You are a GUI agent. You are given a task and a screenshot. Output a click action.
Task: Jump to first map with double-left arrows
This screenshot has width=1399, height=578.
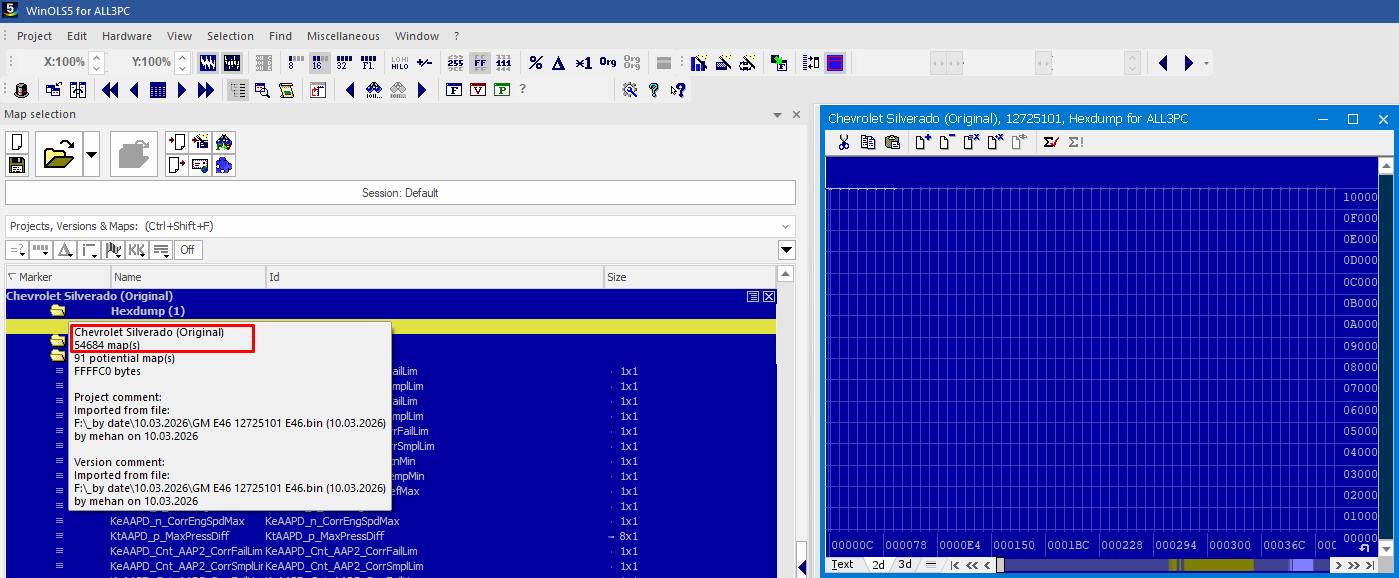click(x=110, y=90)
